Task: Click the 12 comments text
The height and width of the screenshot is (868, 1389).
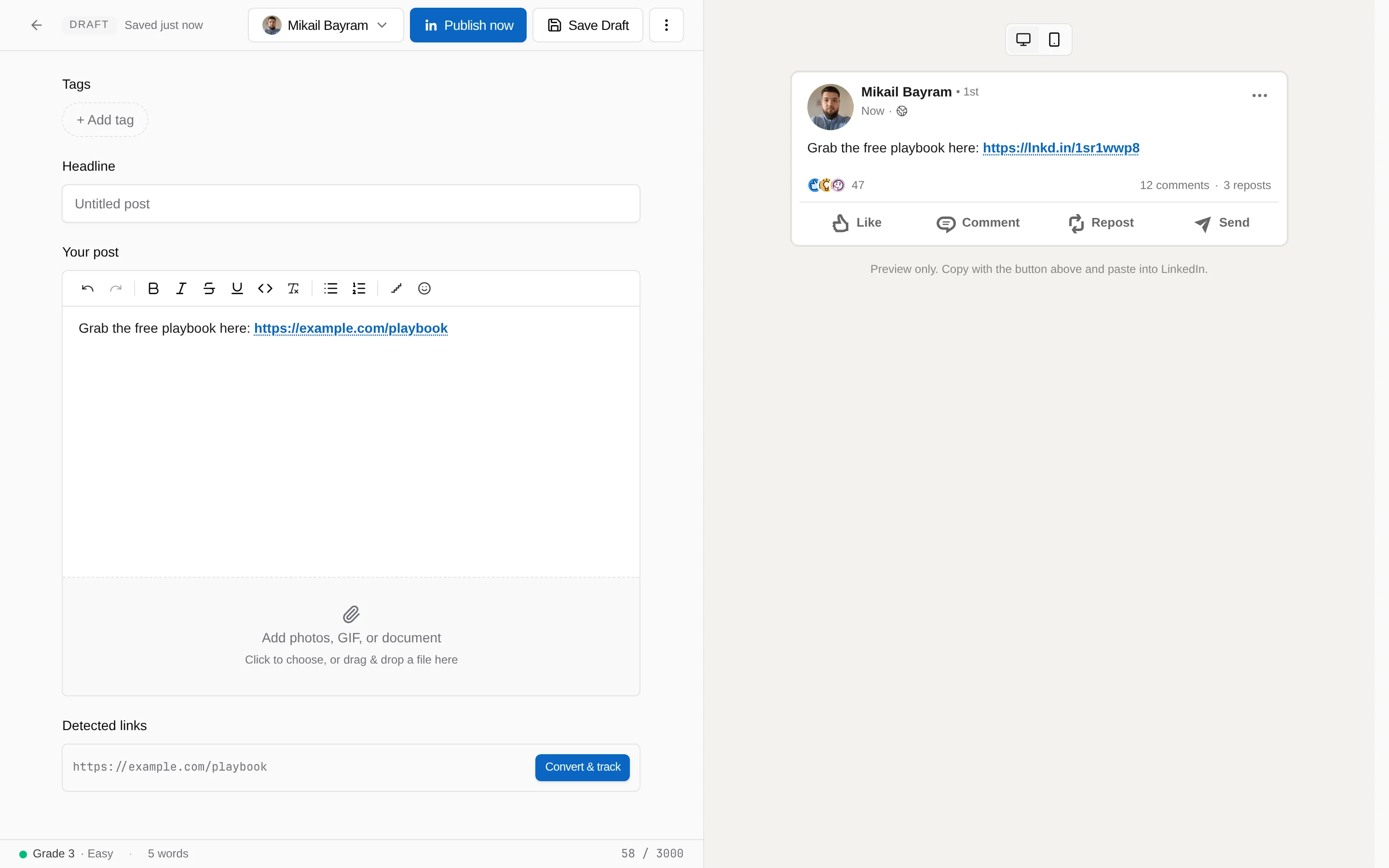Action: (x=1174, y=186)
